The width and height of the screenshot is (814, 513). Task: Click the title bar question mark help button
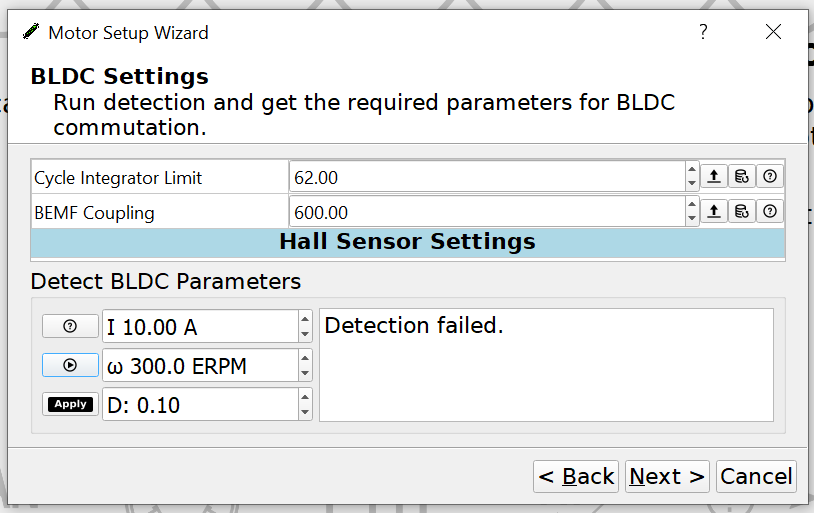pos(703,32)
